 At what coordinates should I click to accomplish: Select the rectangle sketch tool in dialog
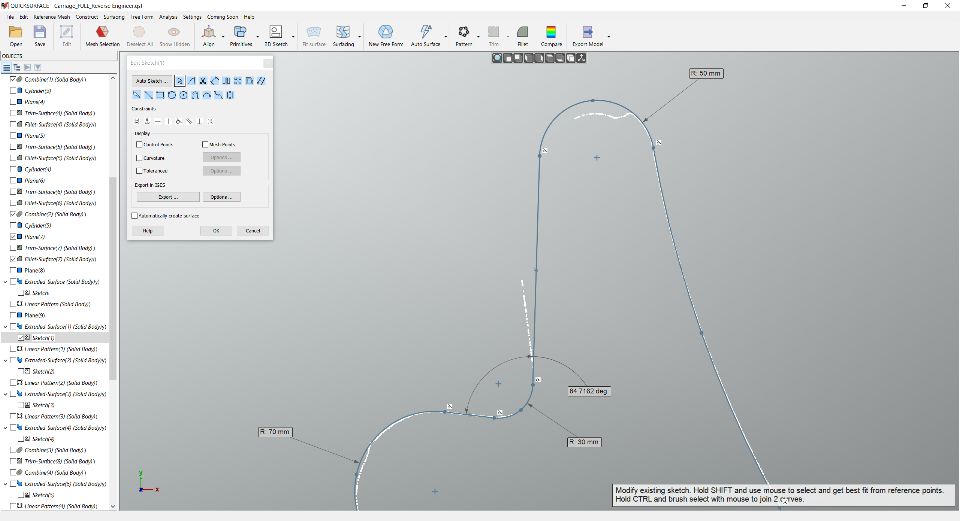pyautogui.click(x=160, y=95)
